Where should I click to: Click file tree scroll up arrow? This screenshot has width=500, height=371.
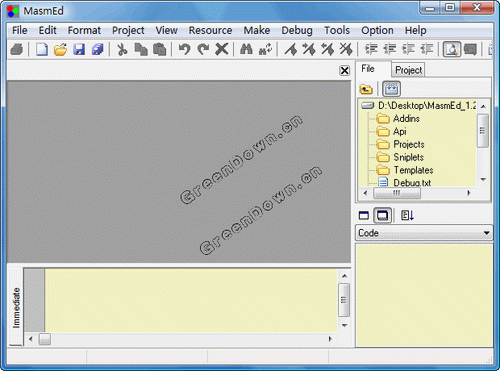click(x=483, y=106)
